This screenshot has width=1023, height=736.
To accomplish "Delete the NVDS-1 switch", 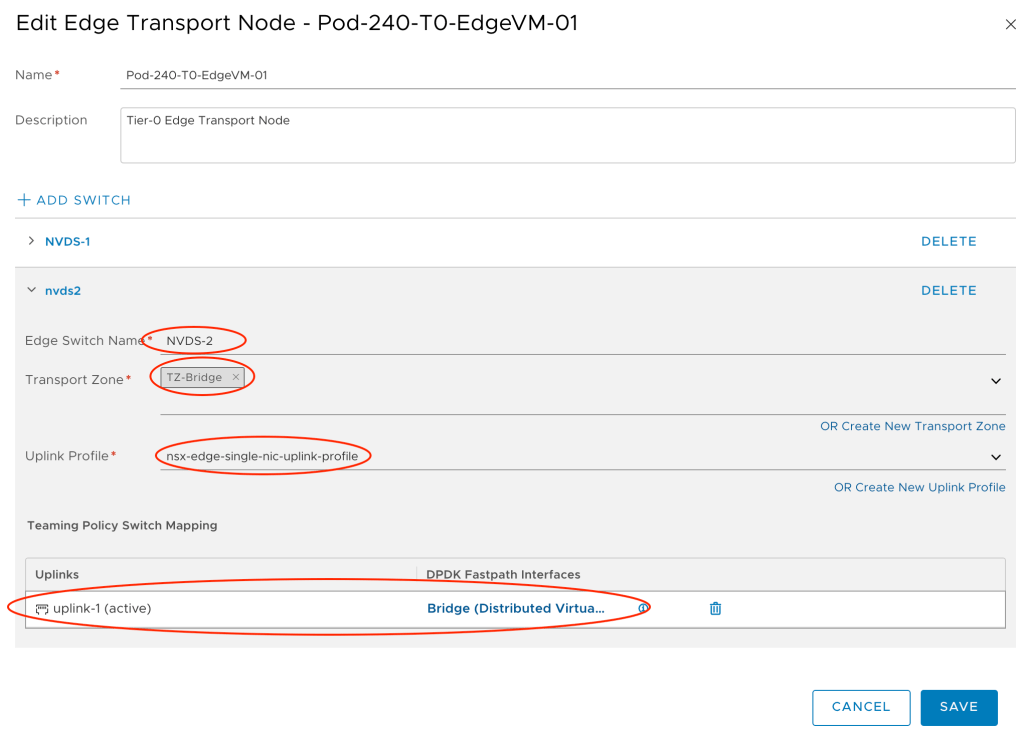I will coord(948,241).
